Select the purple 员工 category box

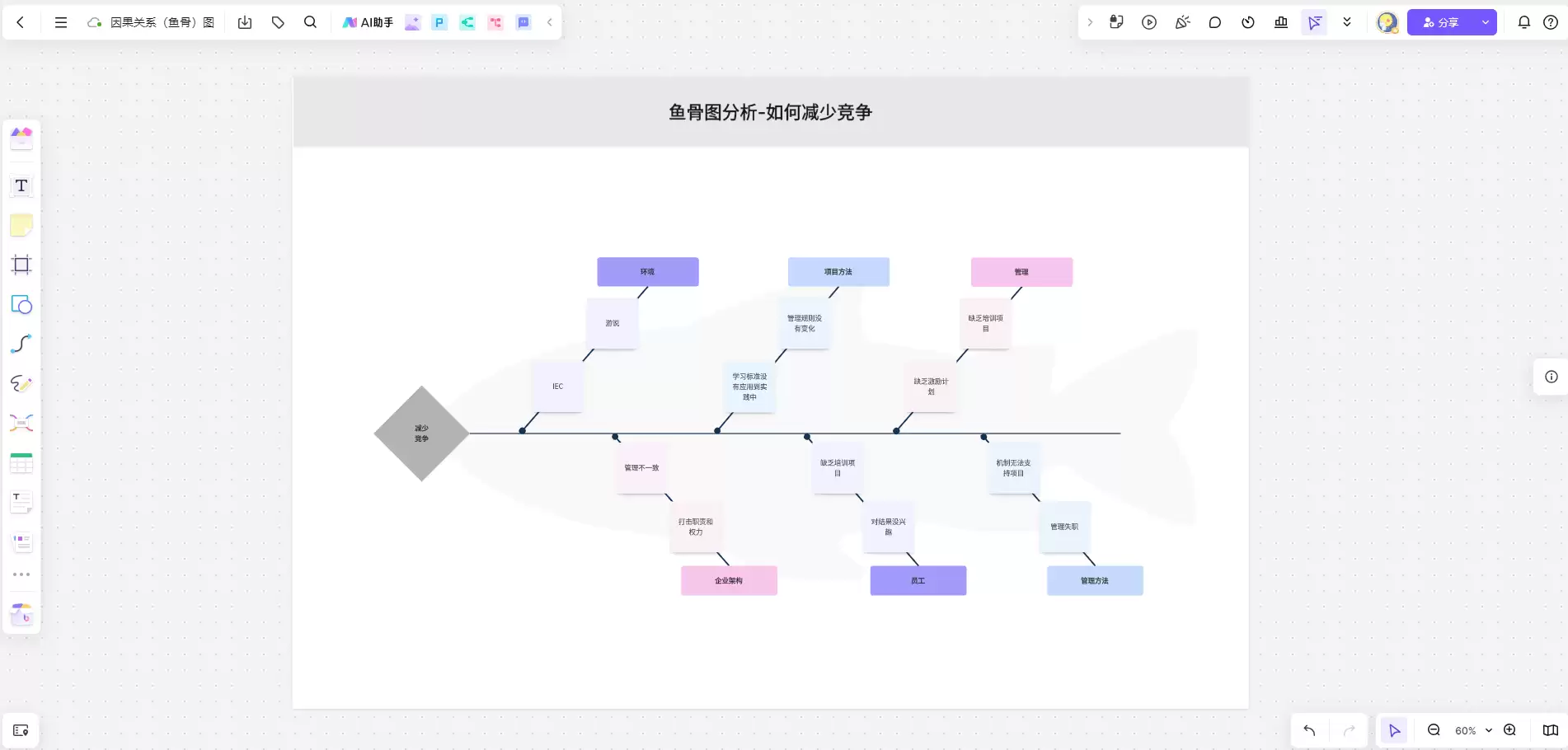coord(918,581)
